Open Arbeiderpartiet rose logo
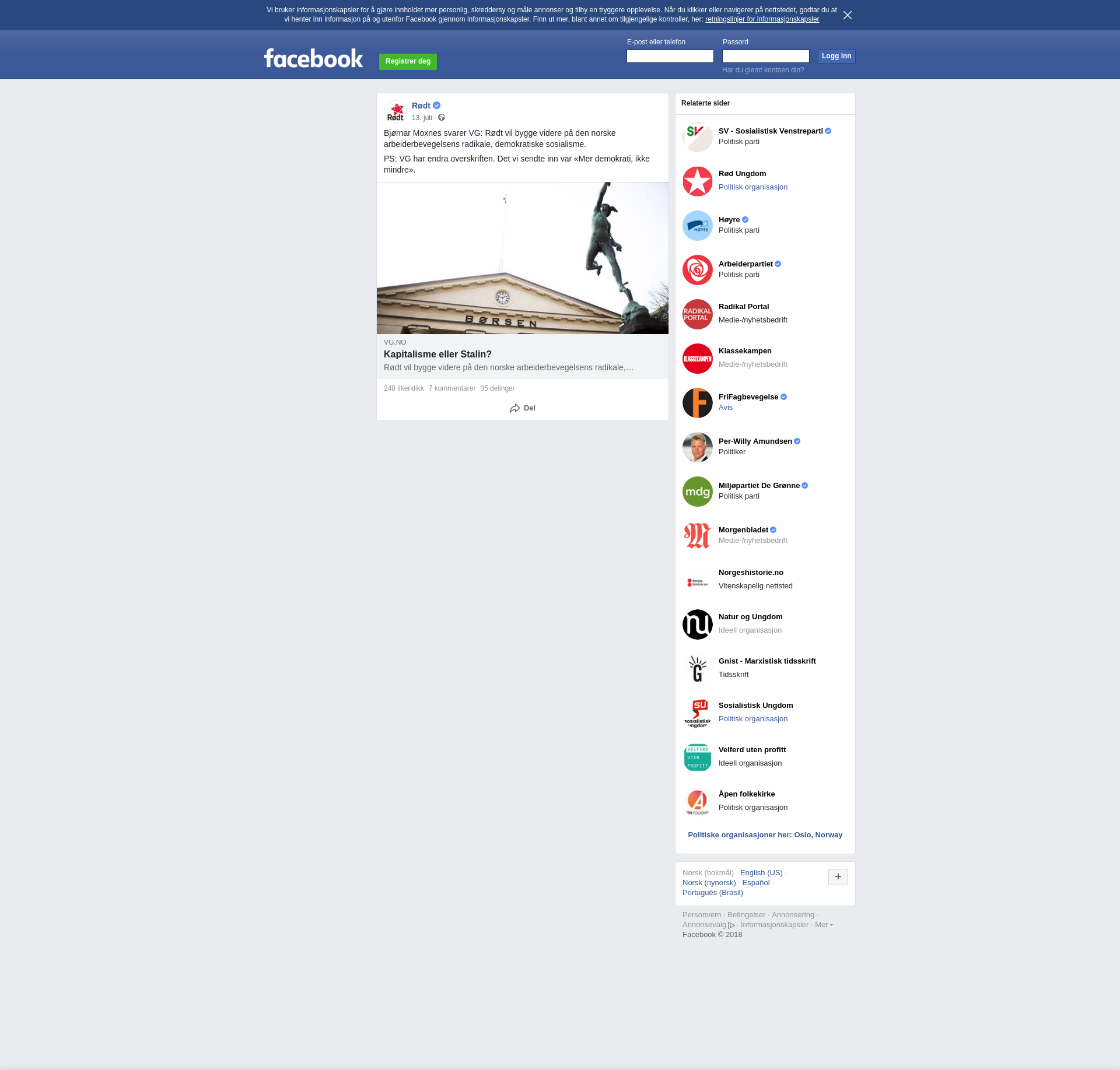Image resolution: width=1120 pixels, height=1070 pixels. 698,270
